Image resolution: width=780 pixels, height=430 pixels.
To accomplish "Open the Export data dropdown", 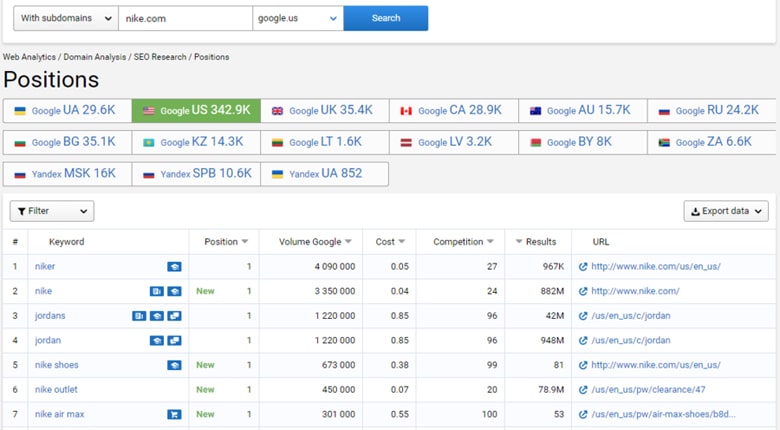I will click(726, 211).
